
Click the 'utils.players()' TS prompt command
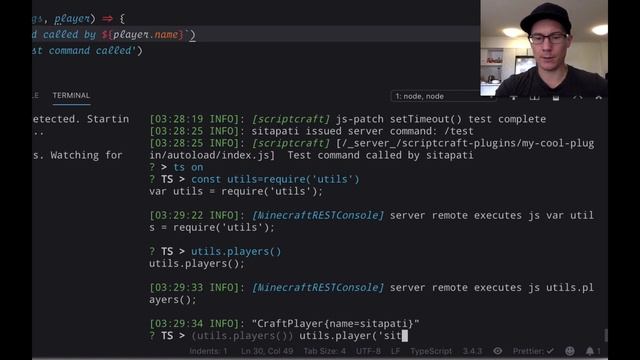(x=236, y=251)
